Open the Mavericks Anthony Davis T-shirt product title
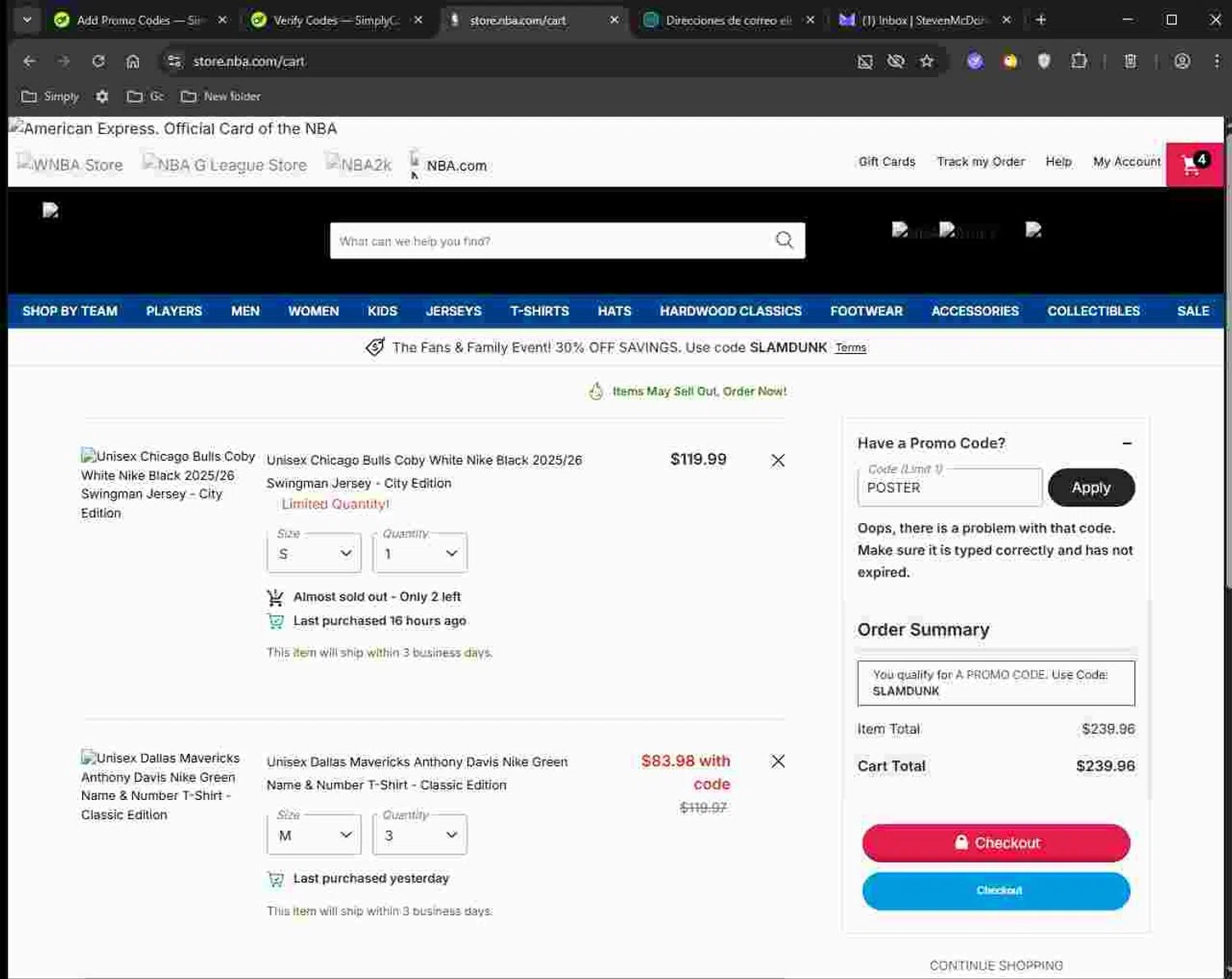 coord(416,773)
